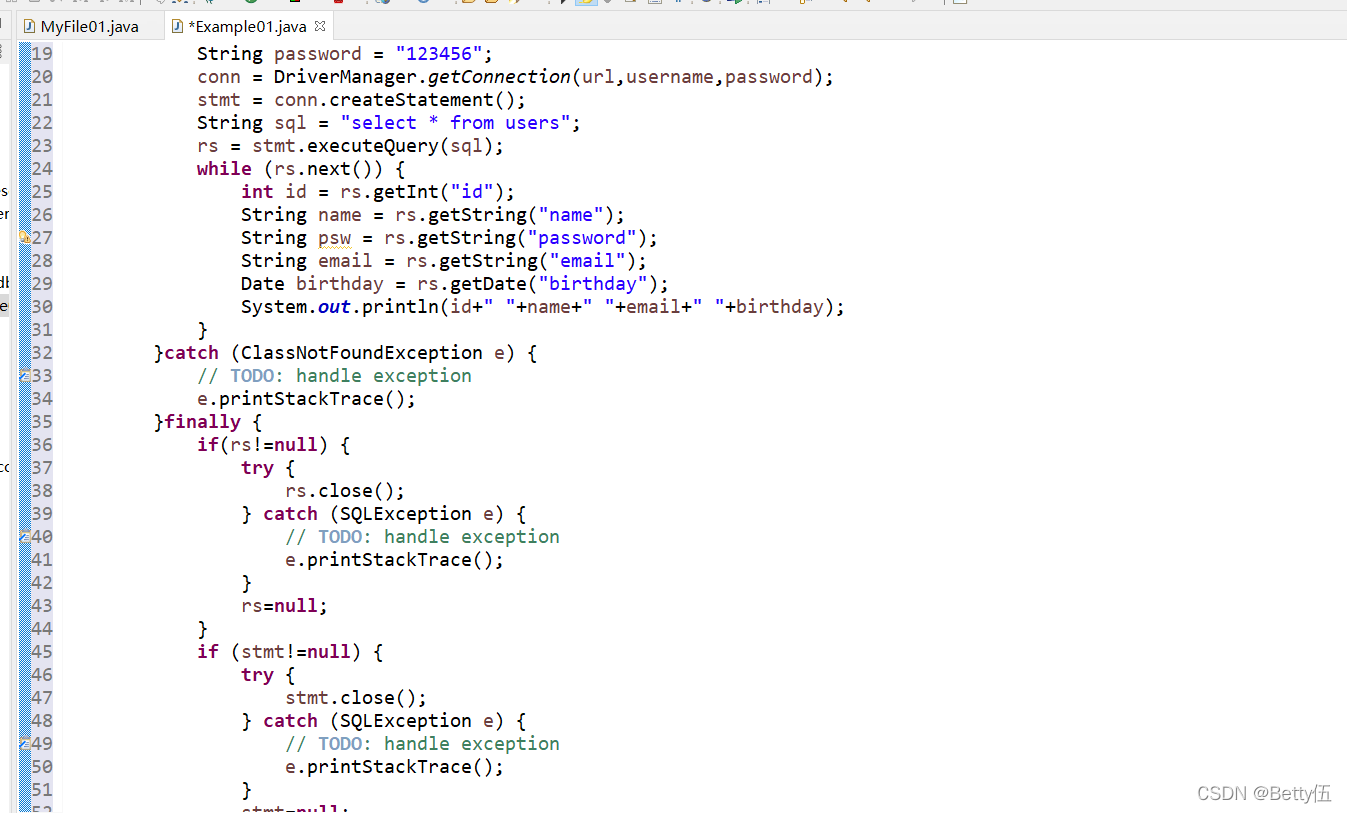Click the Java file icon on MyFile01.java tab
1347x813 pixels.
pos(30,26)
